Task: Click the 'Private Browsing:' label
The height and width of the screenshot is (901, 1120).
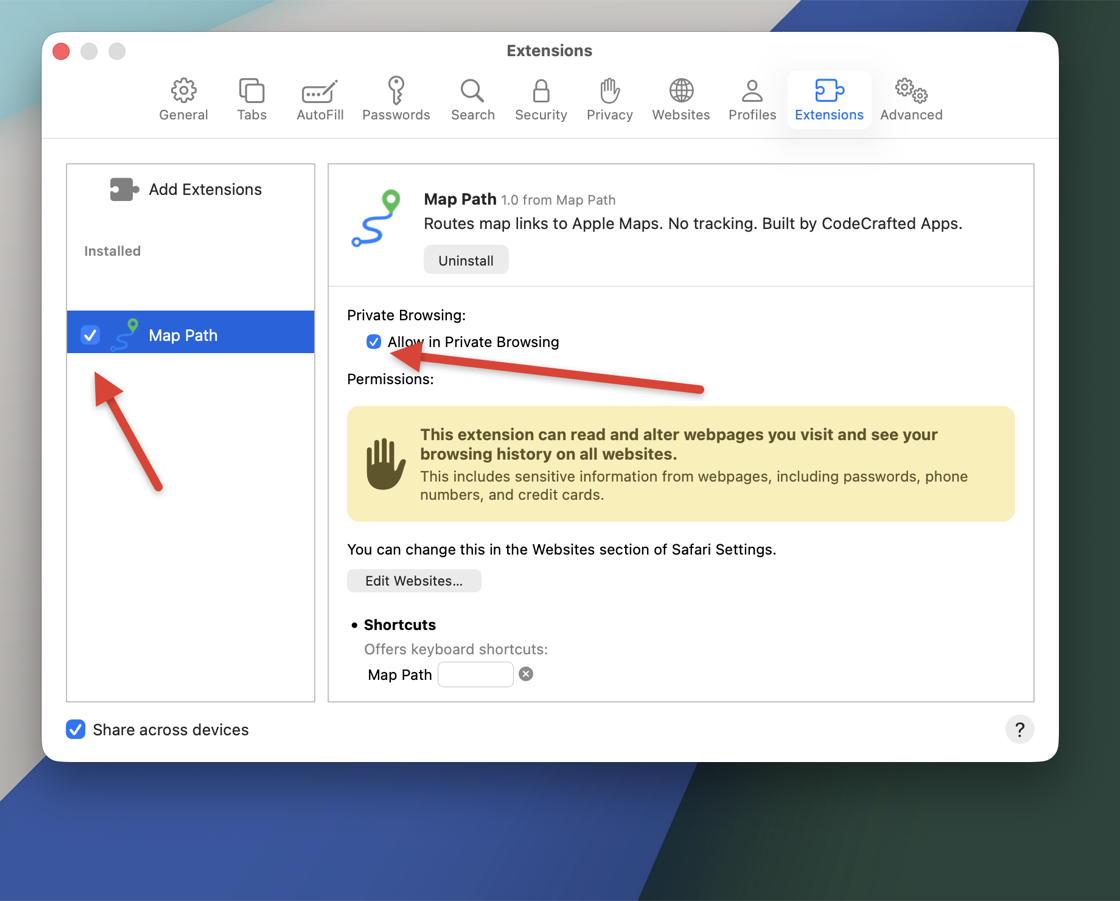Action: point(406,315)
